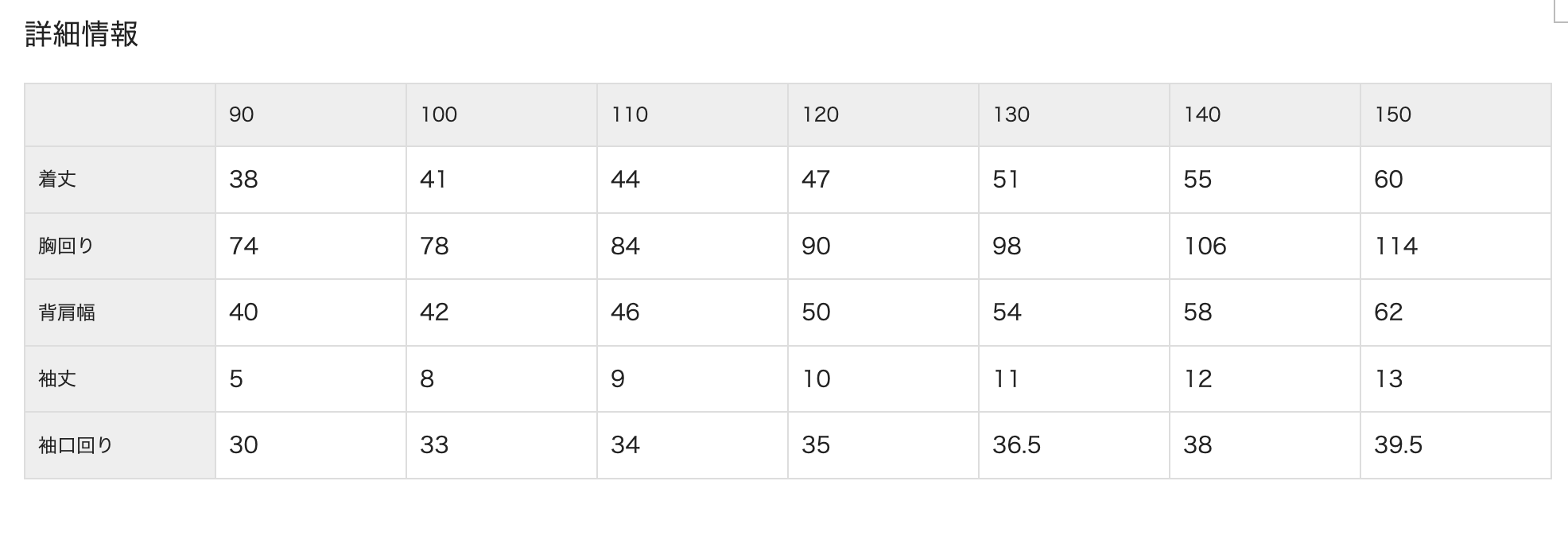Select the 100 size column header

(x=502, y=114)
